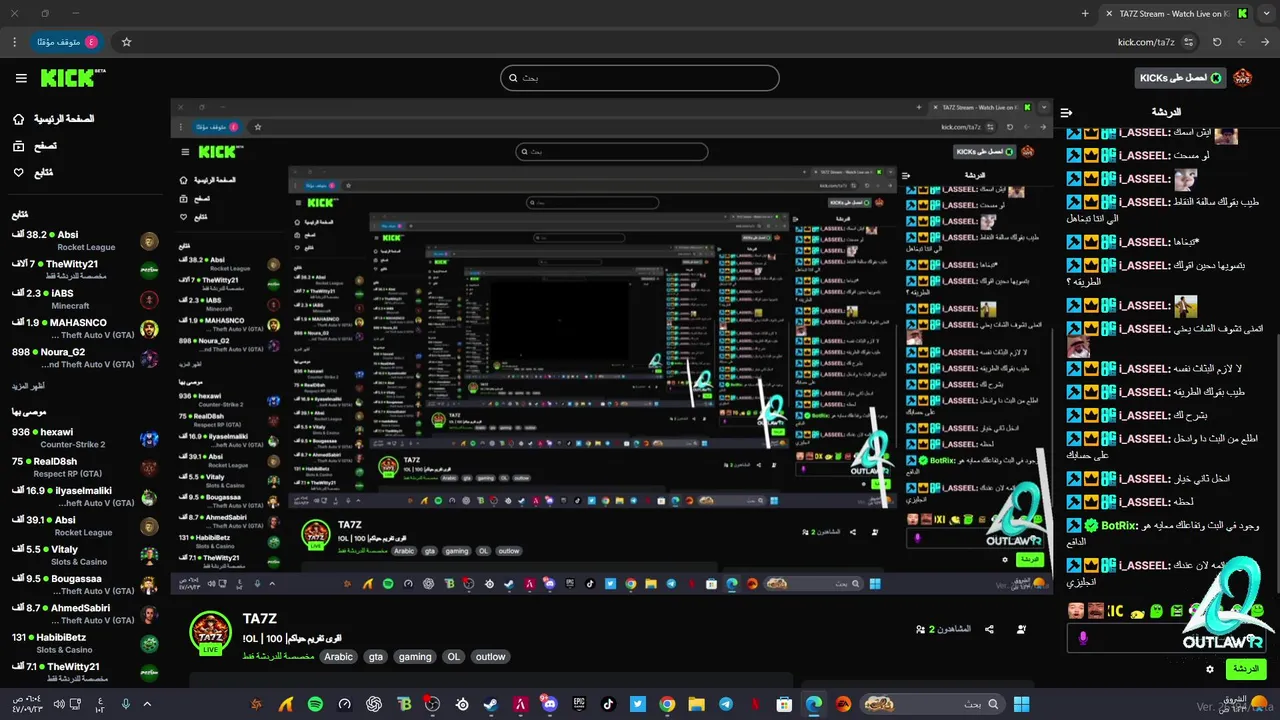This screenshot has height=720, width=1280.
Task: Open Vitaly Slots & Casino channel
Action: (85, 555)
